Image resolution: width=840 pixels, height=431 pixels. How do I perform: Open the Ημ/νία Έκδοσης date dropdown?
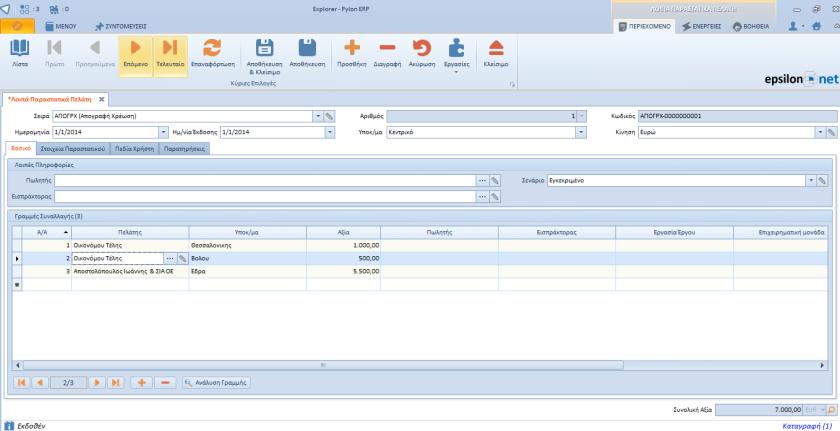[329, 132]
